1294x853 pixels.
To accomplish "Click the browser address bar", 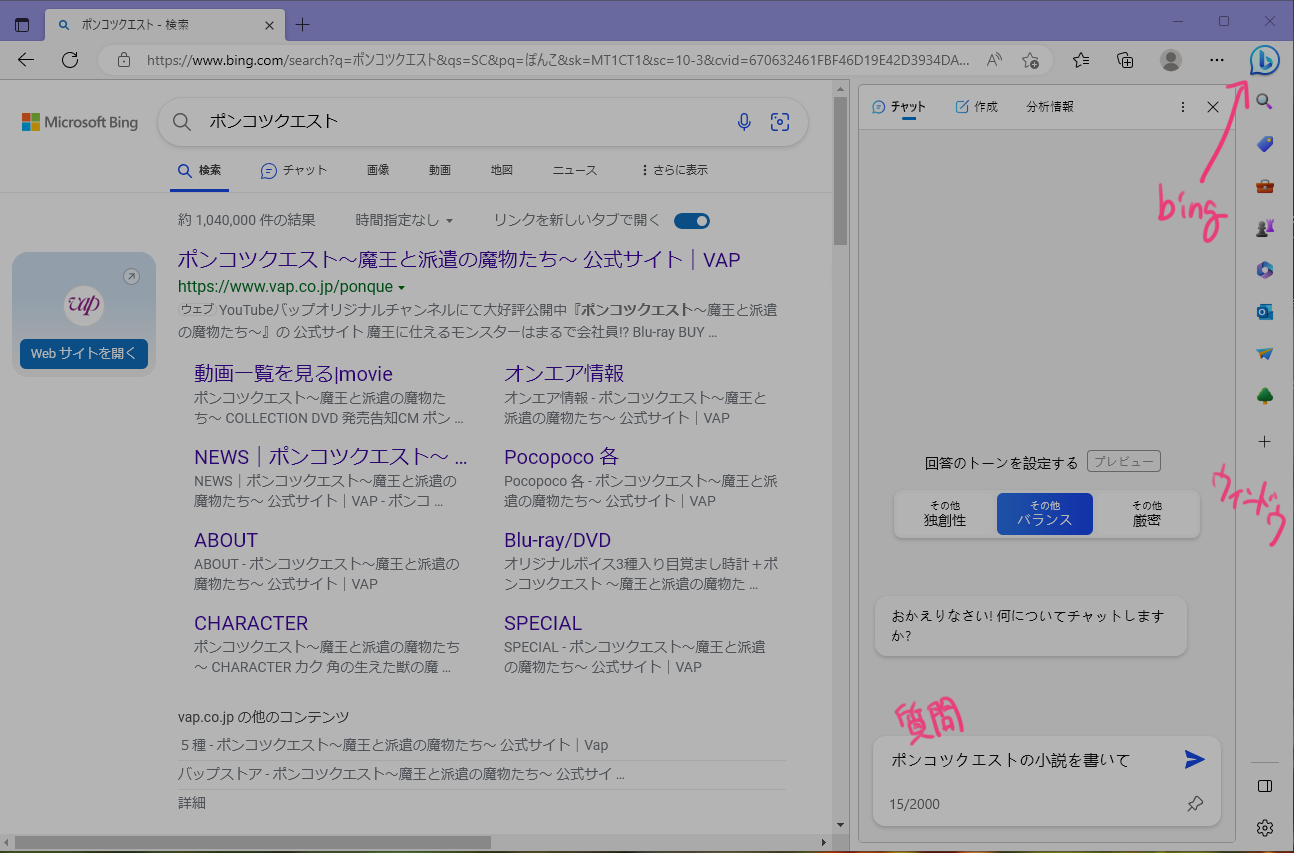I will [557, 60].
